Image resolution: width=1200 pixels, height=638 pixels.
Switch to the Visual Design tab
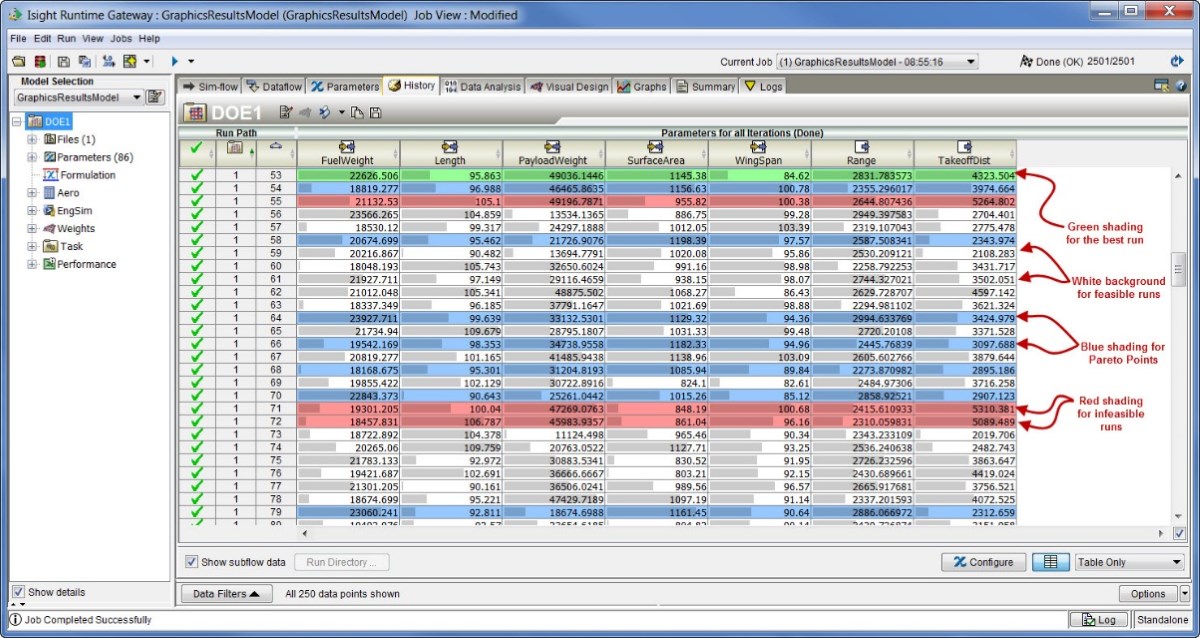coord(568,86)
